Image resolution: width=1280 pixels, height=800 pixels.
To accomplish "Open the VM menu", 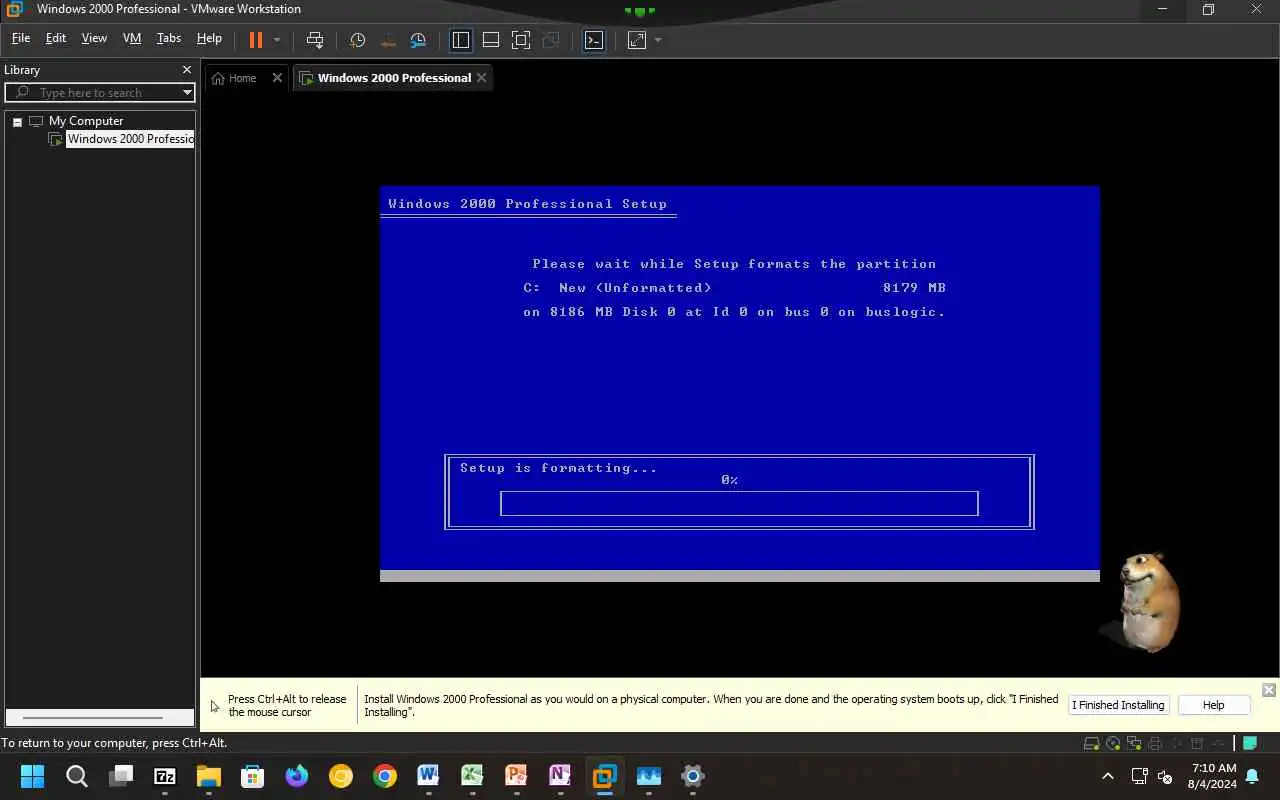I will coord(132,38).
